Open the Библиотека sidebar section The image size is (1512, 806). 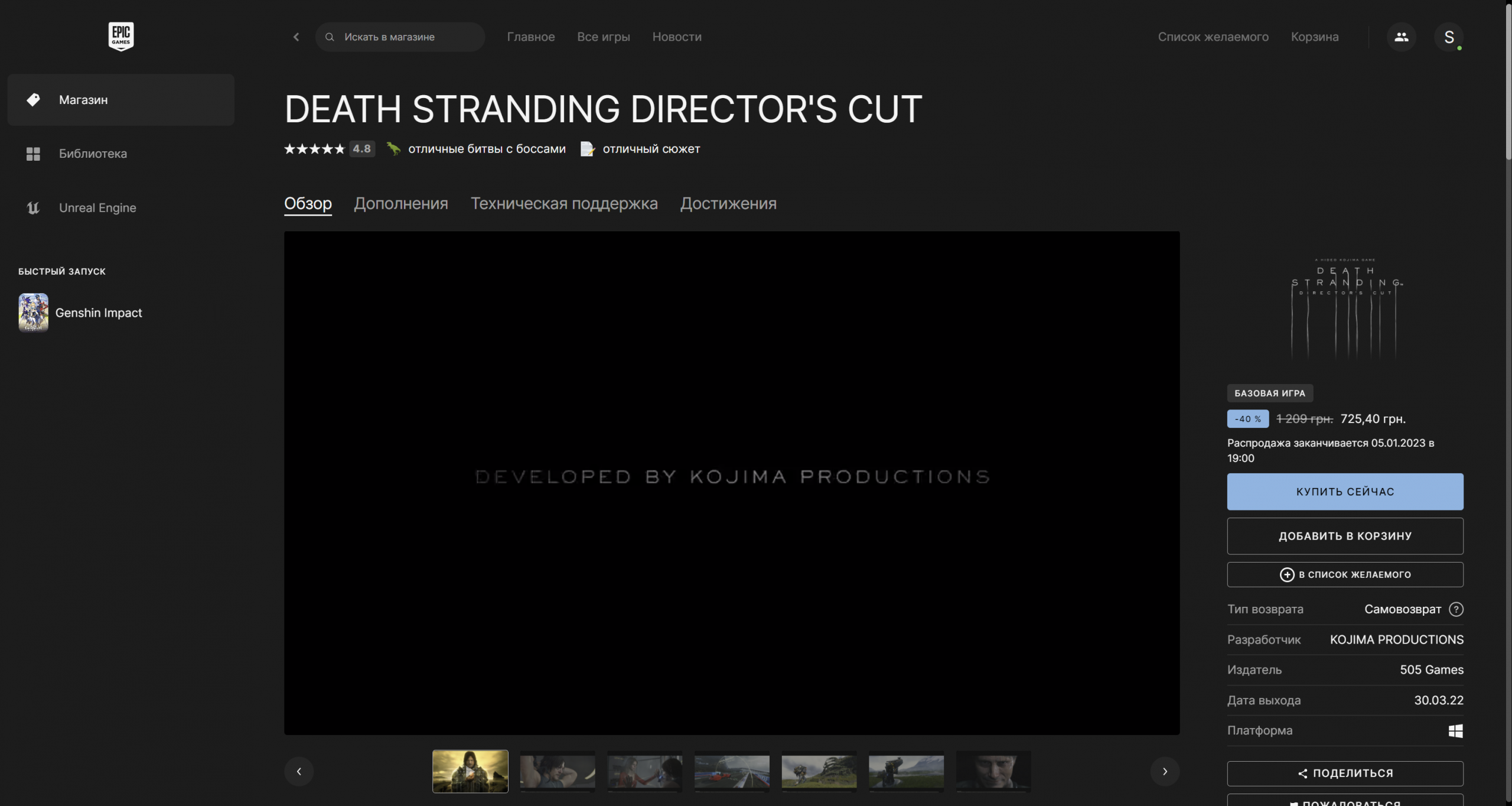click(x=120, y=154)
